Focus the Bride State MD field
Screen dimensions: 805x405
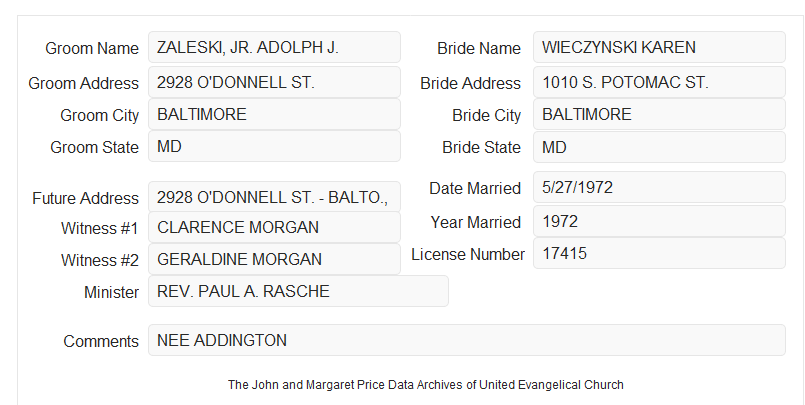[x=659, y=147]
